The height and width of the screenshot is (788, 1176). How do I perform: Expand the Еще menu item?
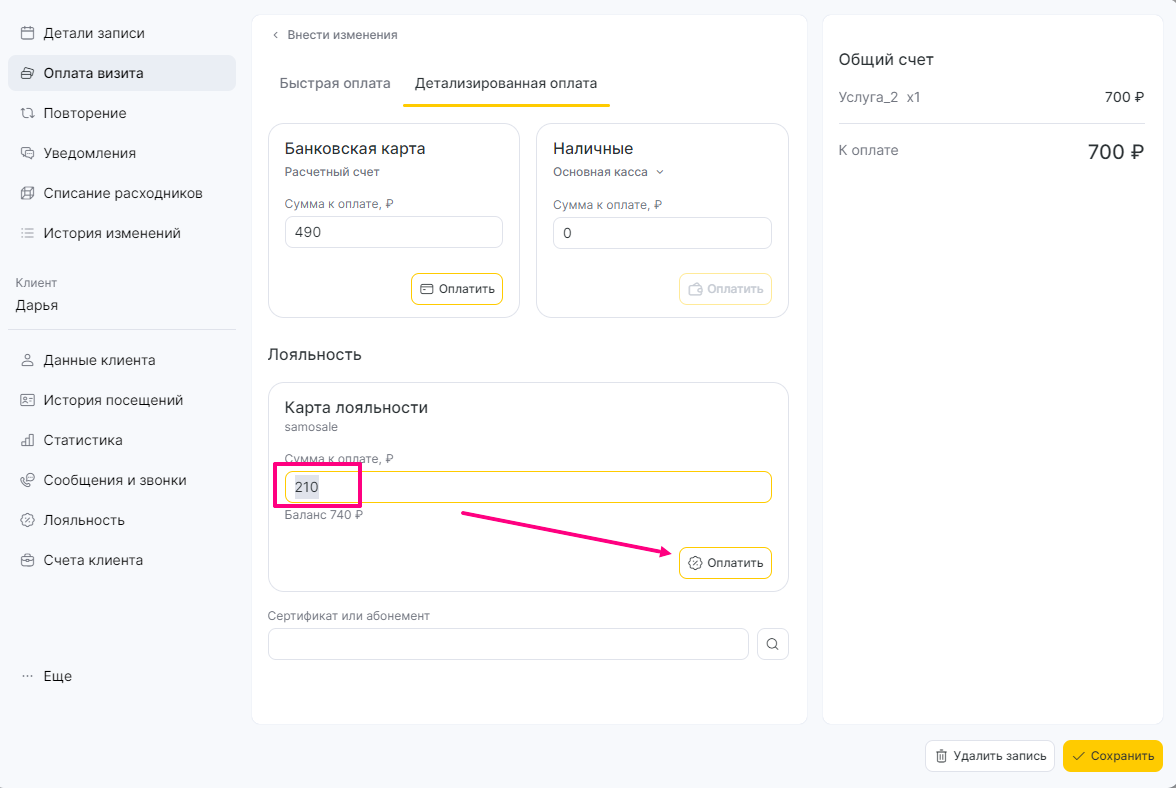122,676
